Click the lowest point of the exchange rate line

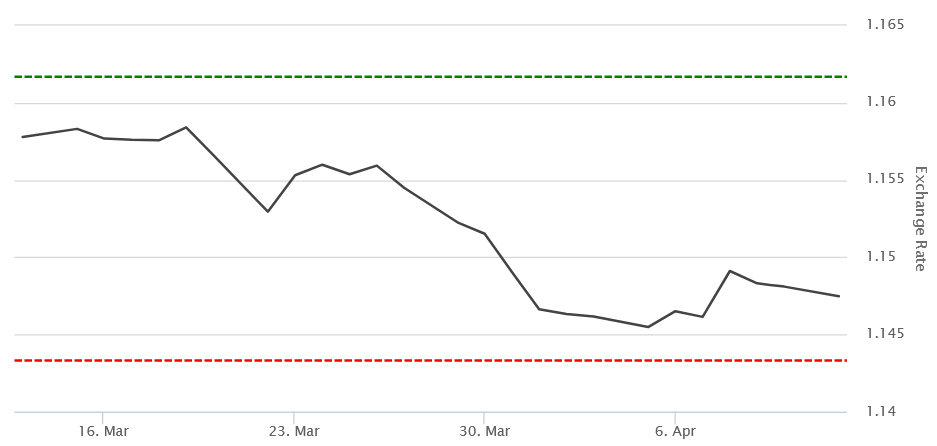648,327
